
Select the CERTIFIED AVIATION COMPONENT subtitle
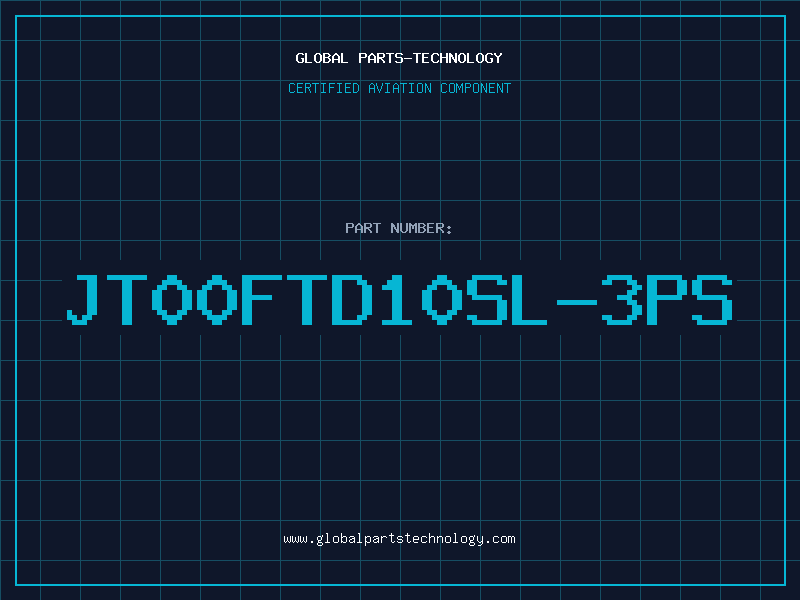[x=399, y=88]
